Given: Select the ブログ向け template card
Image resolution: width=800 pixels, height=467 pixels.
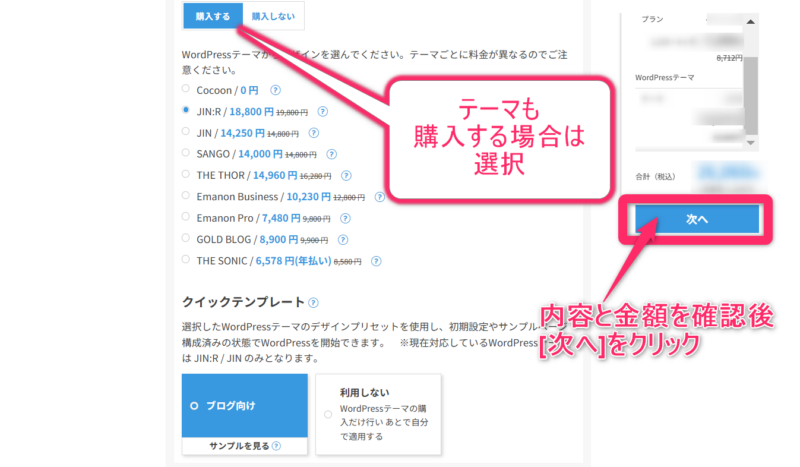Looking at the screenshot, I should 245,406.
